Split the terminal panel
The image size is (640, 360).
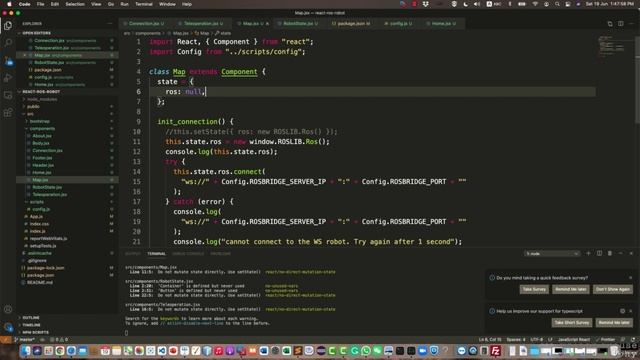599,253
